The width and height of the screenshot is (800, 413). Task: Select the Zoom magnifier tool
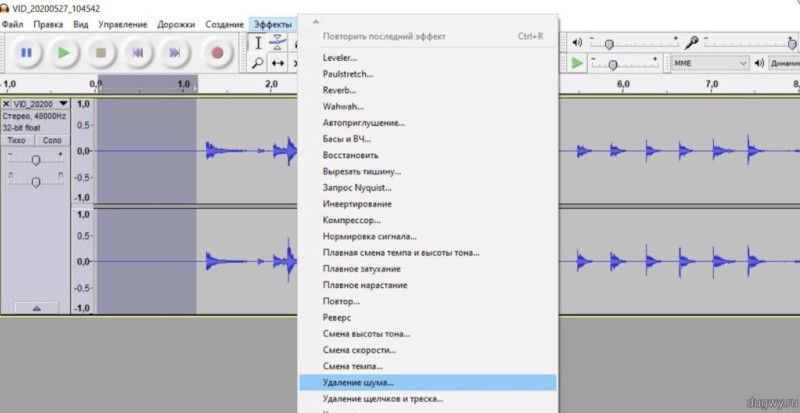click(x=258, y=63)
